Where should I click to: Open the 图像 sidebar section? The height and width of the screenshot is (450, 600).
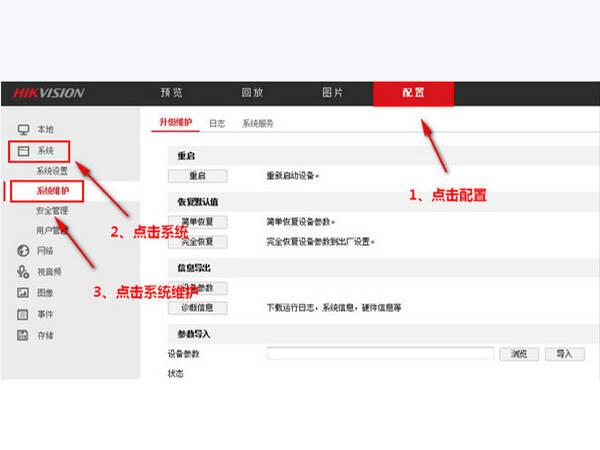[45, 293]
